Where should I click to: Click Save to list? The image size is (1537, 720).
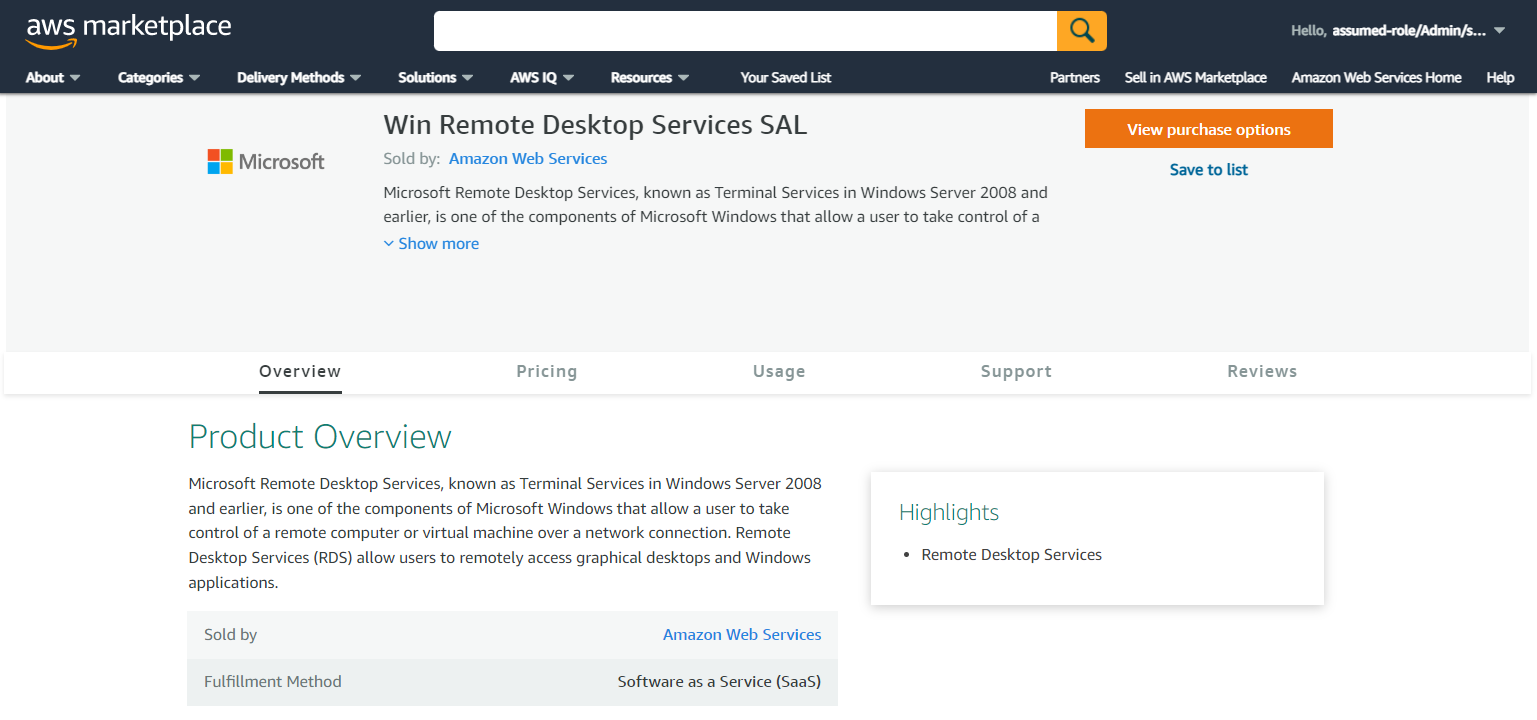[x=1208, y=170]
